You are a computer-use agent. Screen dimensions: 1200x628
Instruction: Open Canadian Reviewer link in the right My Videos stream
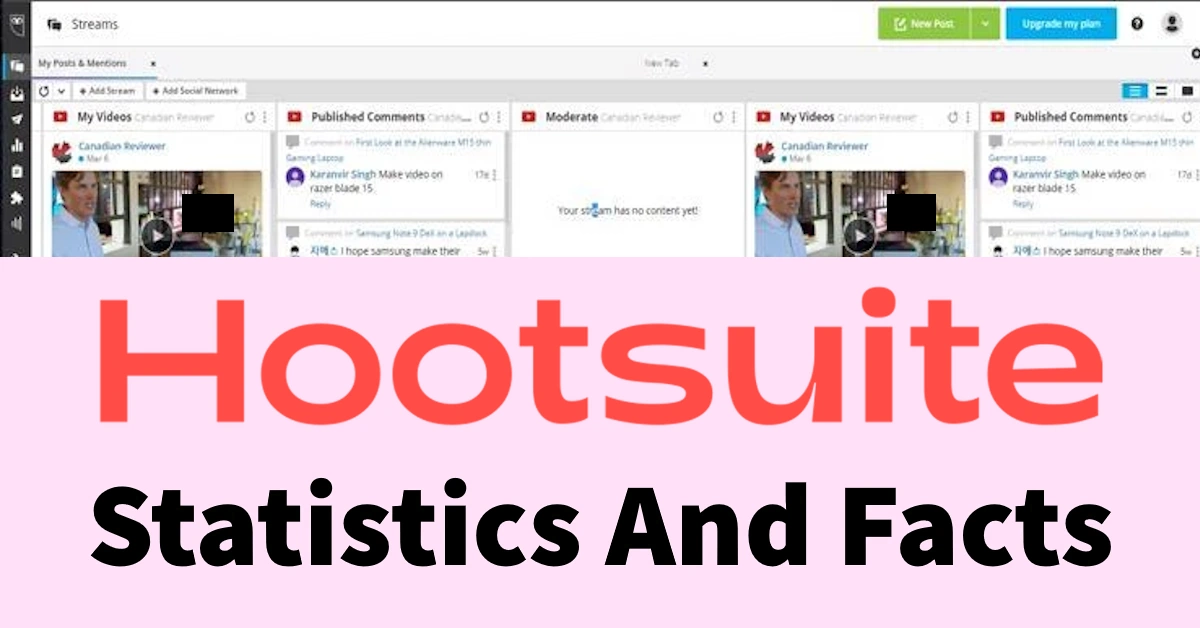coord(825,146)
